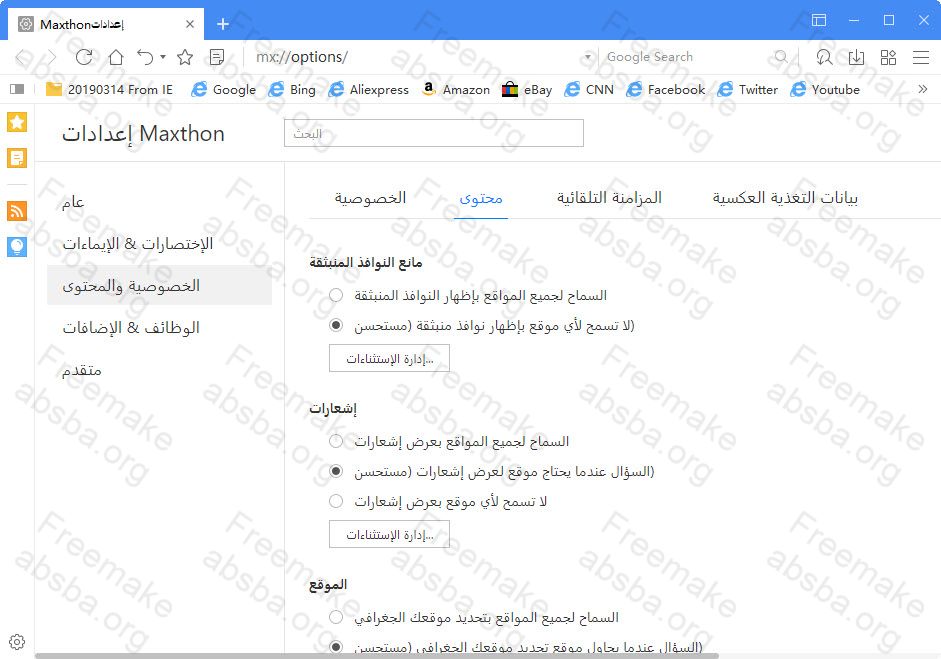Screen dimensions: 941x659
Task: Click the Google Search box
Action: point(687,57)
